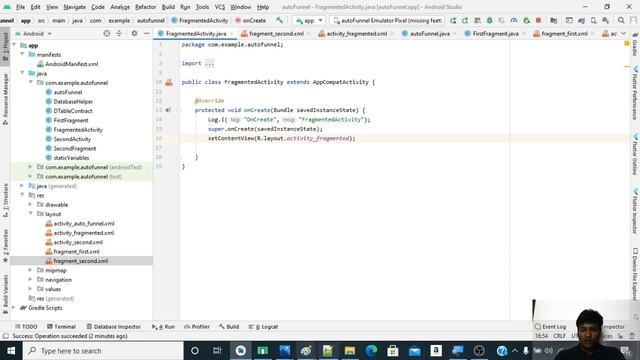The height and width of the screenshot is (360, 640).
Task: Open the Microsoft Store taskbar icon
Action: tap(393, 351)
